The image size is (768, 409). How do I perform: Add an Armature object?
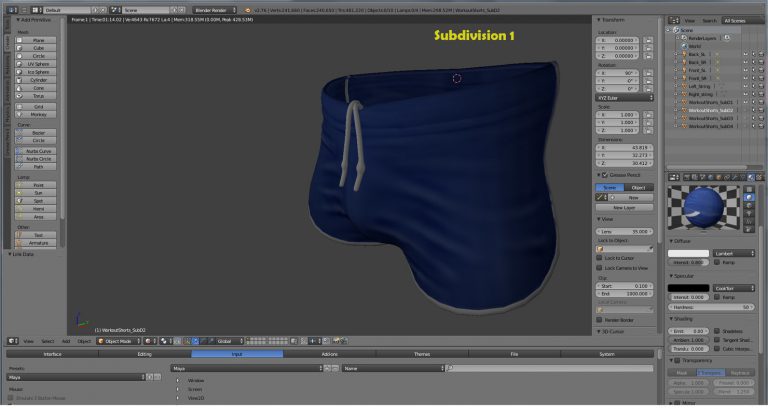pyautogui.click(x=38, y=242)
